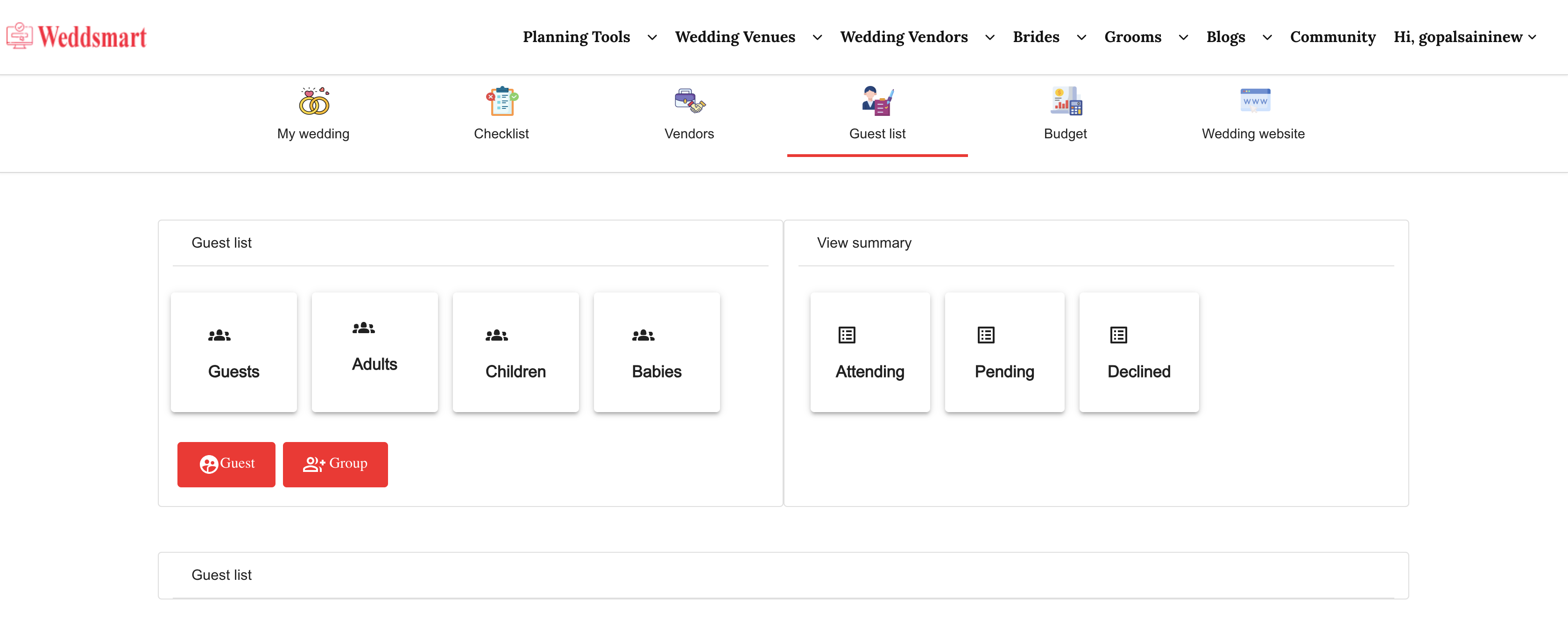This screenshot has width=1568, height=642.
Task: Select the Pending summary card
Action: click(x=1004, y=353)
